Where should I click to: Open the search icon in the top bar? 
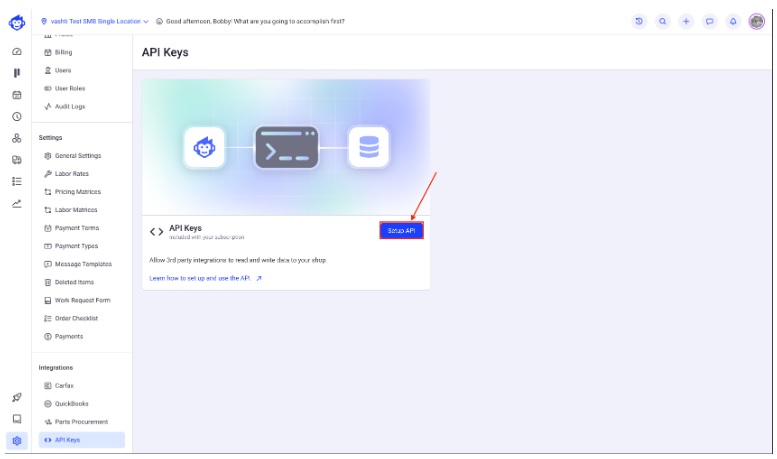point(663,21)
